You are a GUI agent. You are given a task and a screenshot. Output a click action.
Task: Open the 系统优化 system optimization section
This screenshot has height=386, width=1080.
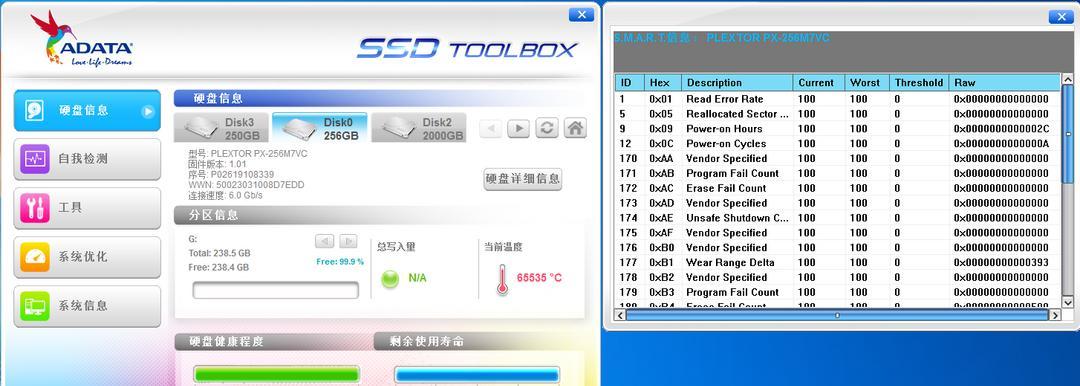coord(87,256)
